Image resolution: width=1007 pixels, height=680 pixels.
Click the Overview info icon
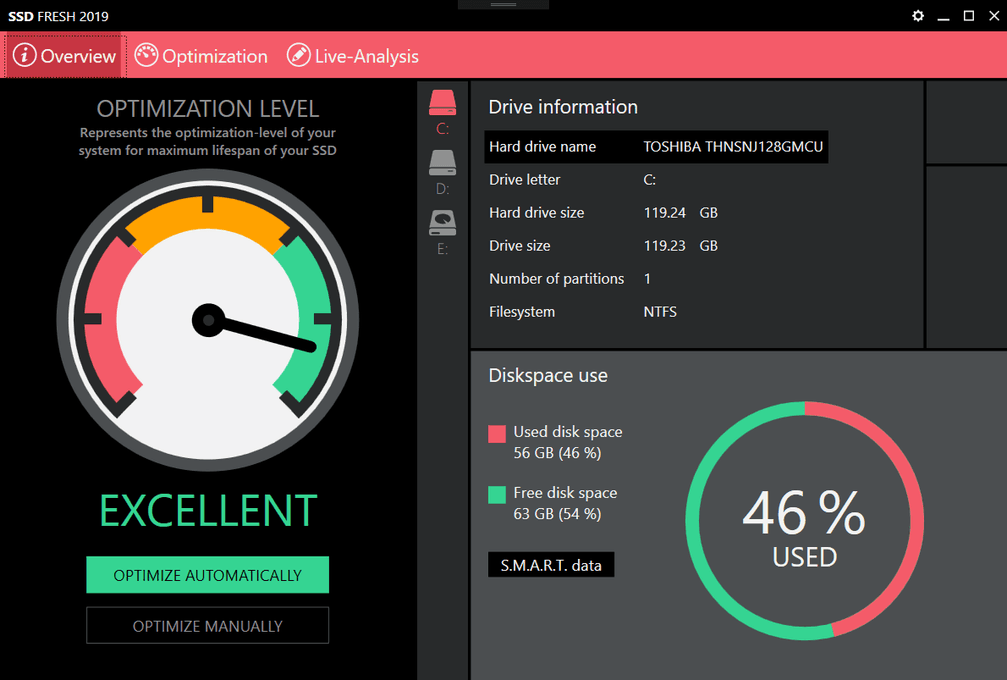(x=24, y=56)
